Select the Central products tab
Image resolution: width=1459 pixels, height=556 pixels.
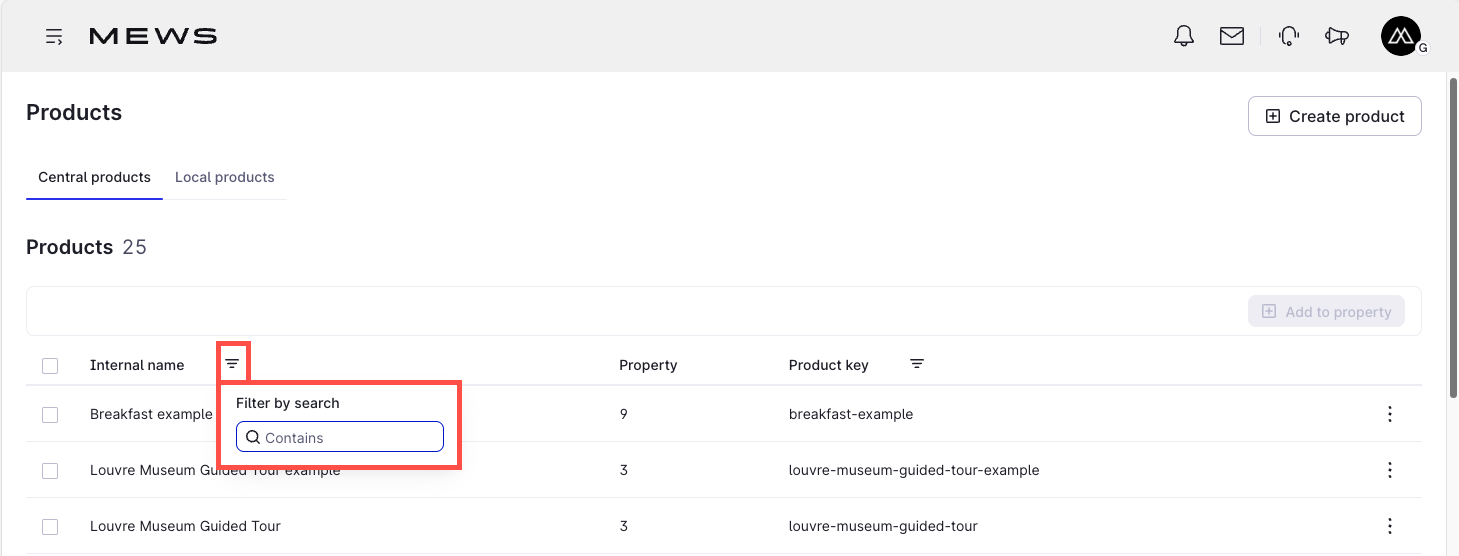click(x=94, y=177)
